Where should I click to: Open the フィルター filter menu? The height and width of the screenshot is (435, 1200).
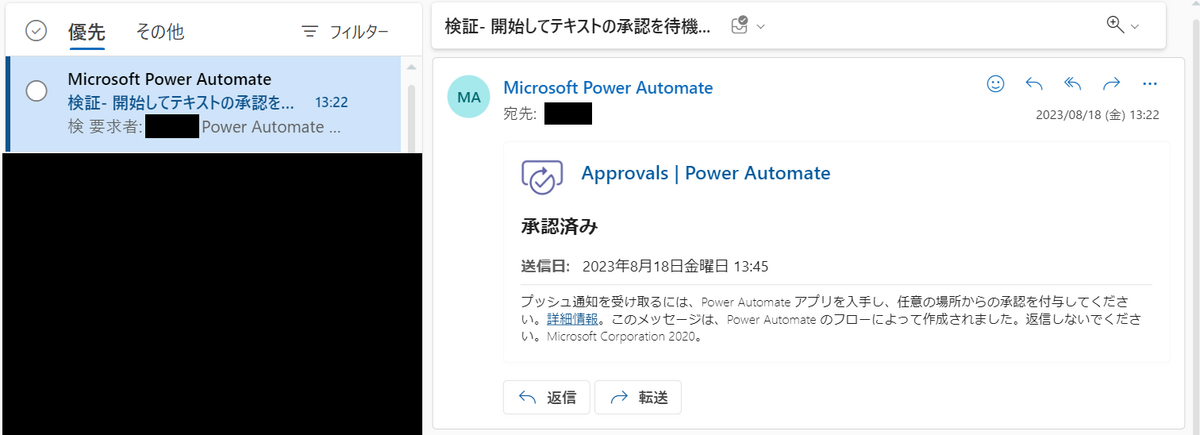pyautogui.click(x=345, y=32)
